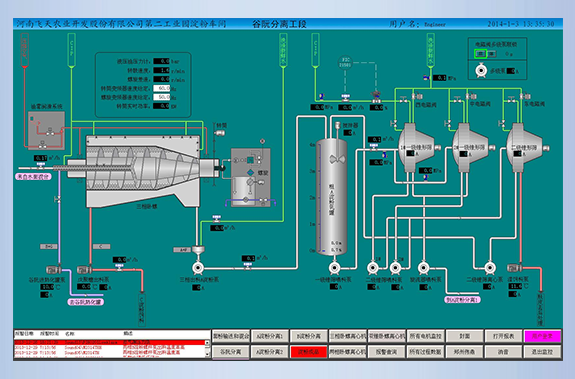575x379 pixels.
Task: Toggle the west solenoid valve symbol
Action: [x=417, y=96]
